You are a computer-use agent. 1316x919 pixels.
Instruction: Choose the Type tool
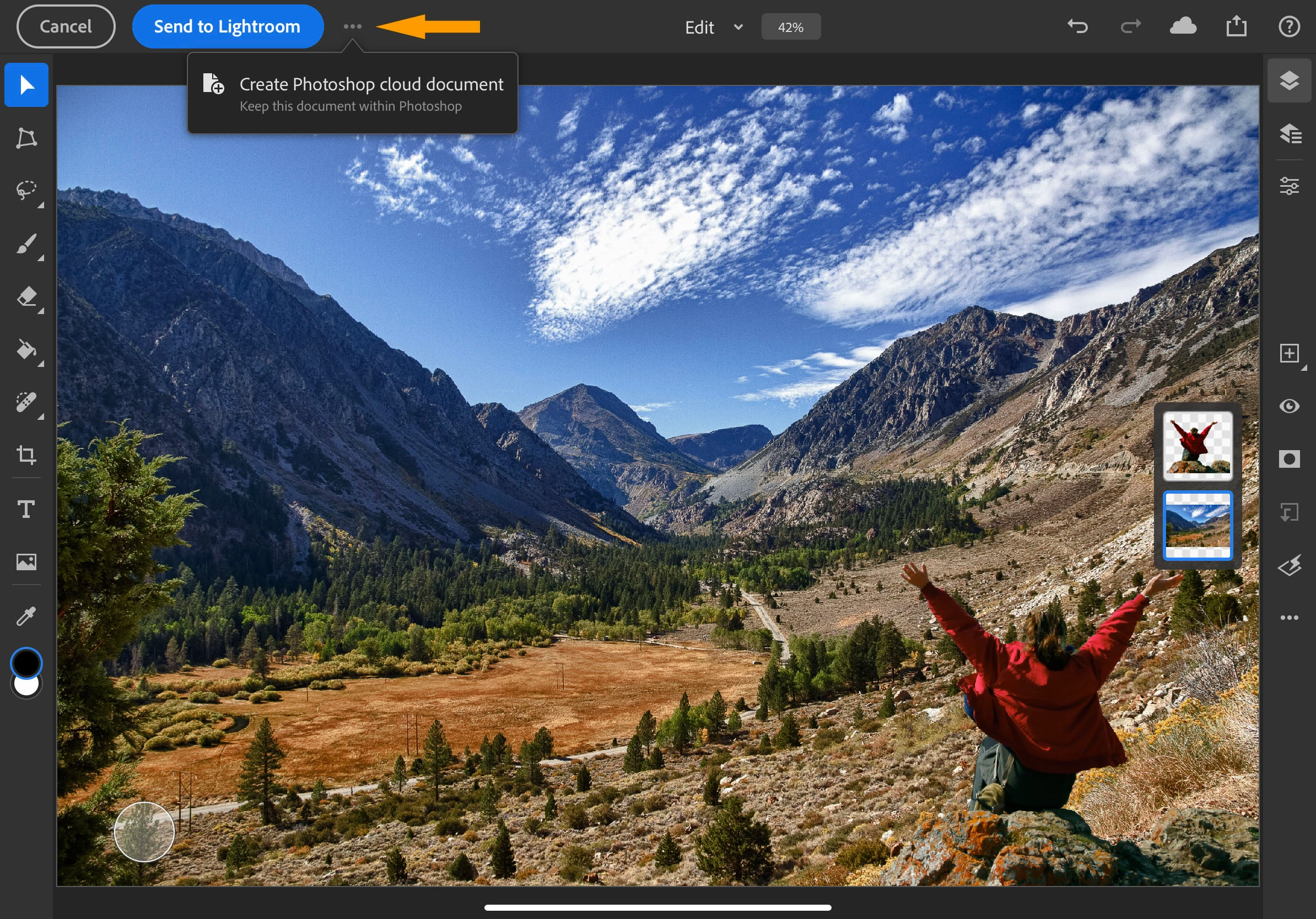(26, 509)
